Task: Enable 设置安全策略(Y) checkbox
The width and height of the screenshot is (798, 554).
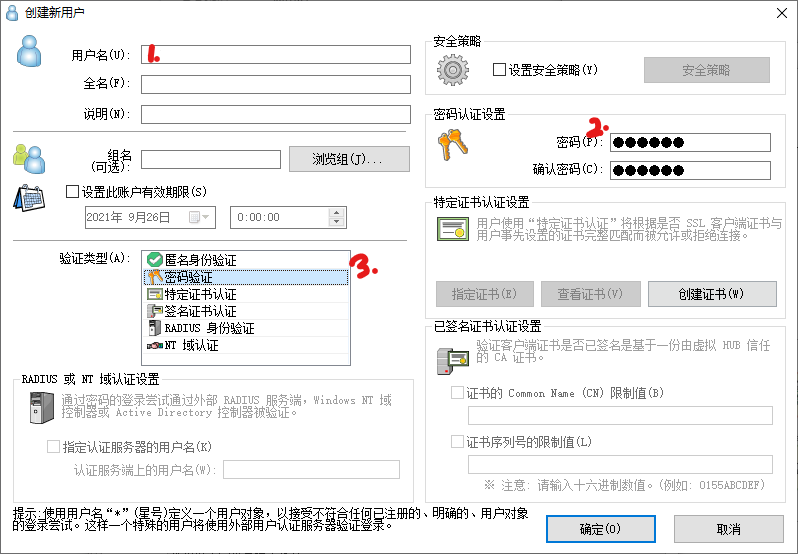Action: click(499, 69)
